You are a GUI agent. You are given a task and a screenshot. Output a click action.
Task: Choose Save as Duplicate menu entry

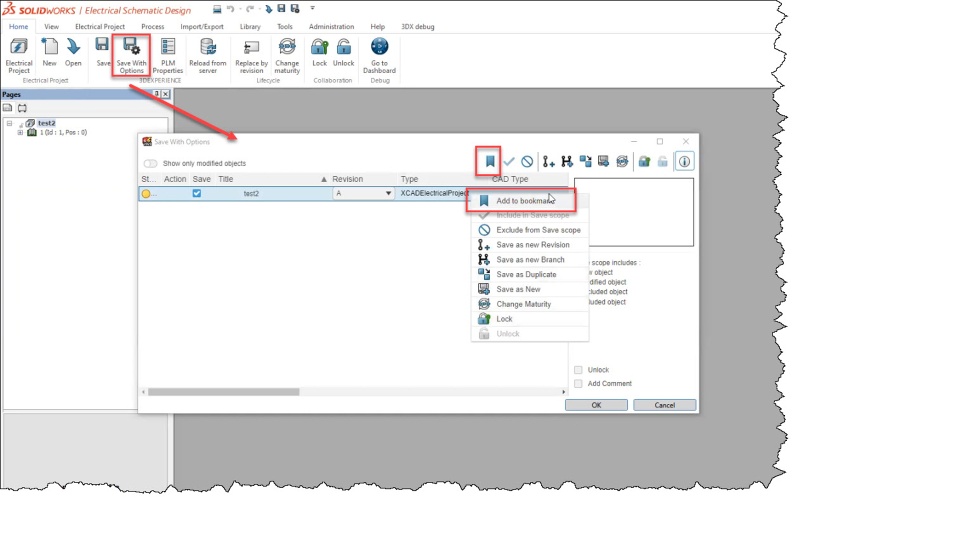530,274
